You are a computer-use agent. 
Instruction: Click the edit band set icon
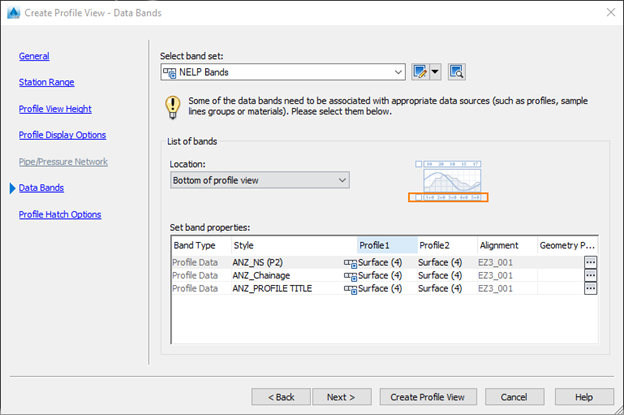[x=420, y=72]
